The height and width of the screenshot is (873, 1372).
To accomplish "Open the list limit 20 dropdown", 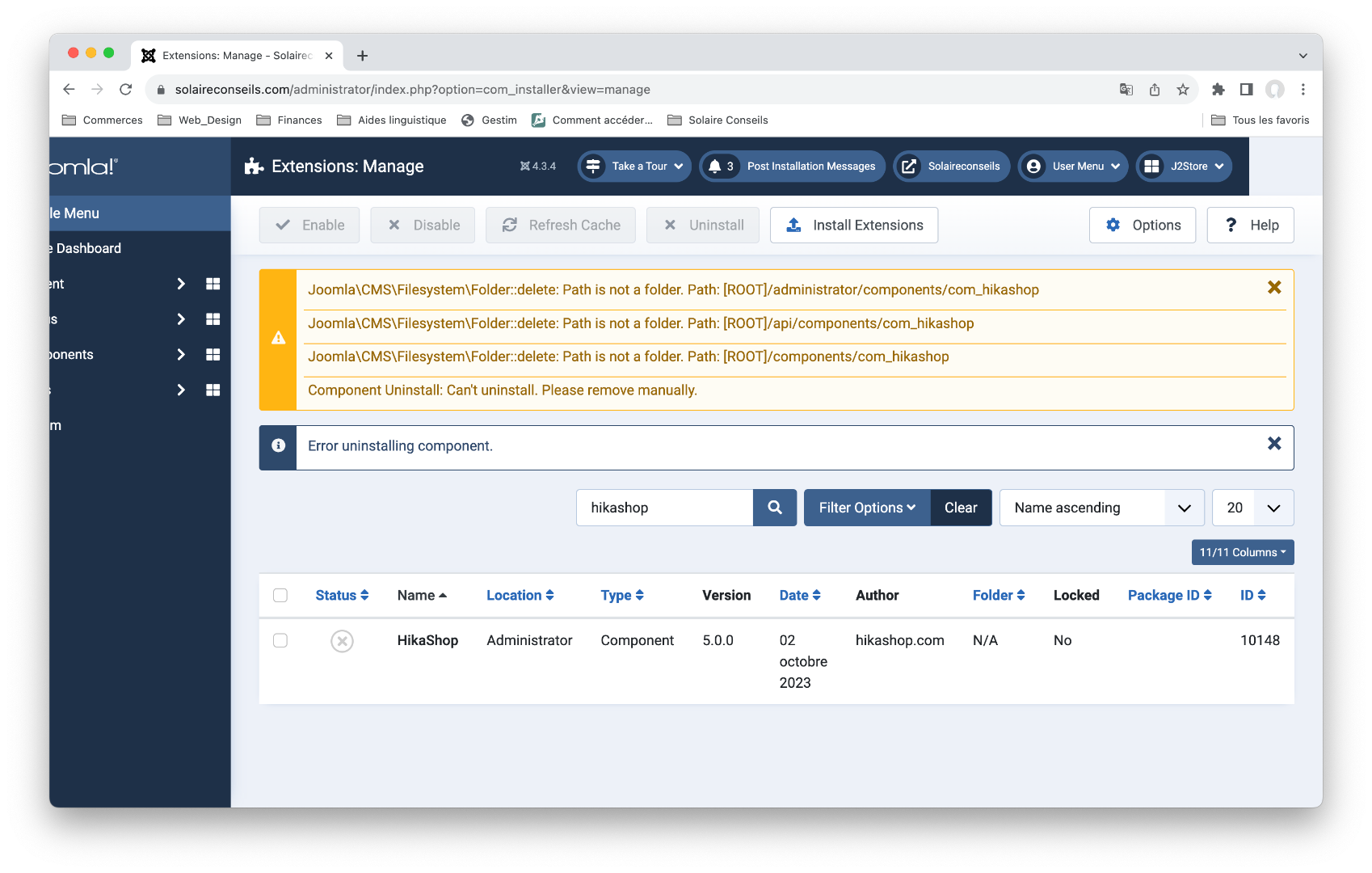I will (x=1253, y=508).
